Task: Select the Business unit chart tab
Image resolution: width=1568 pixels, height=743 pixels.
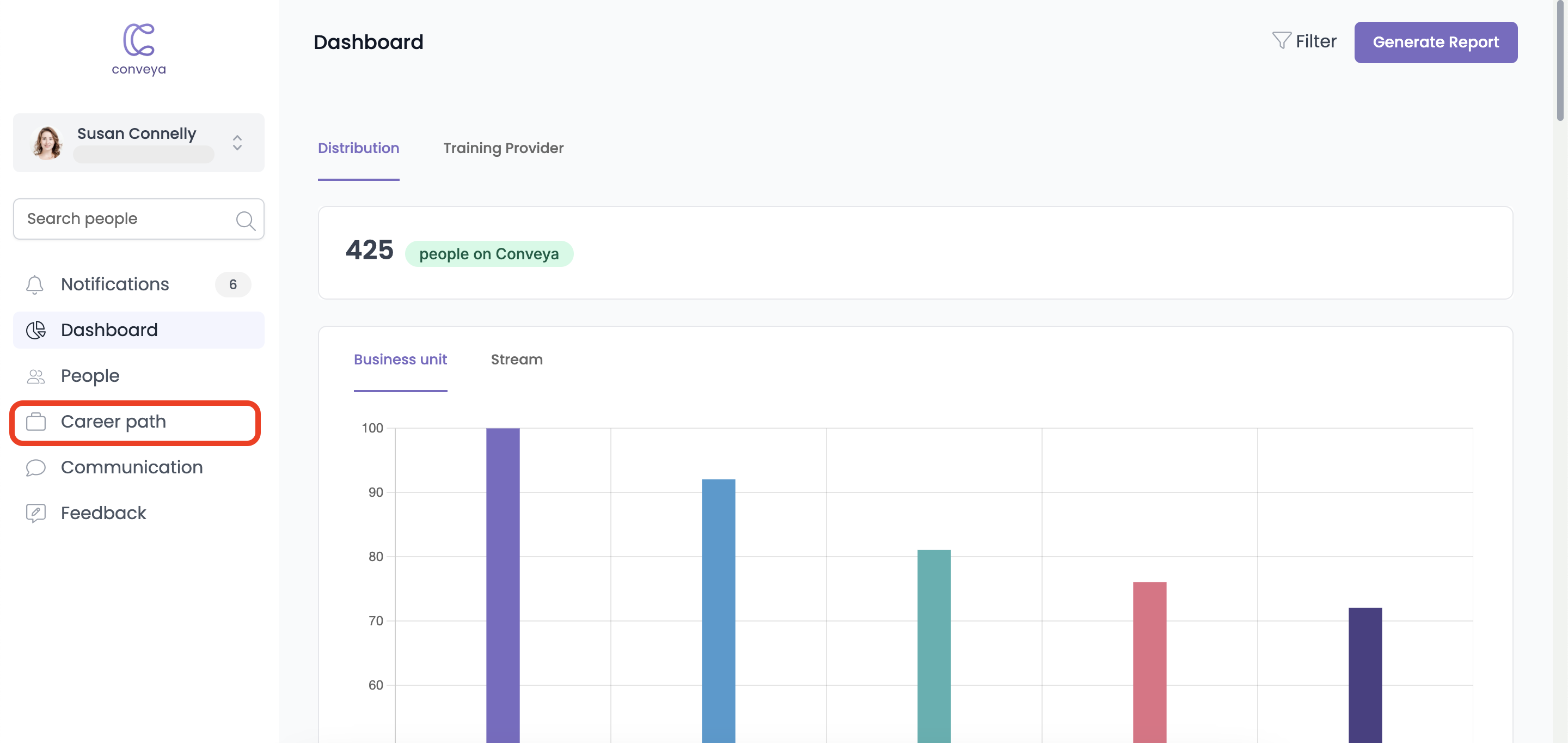Action: [401, 360]
